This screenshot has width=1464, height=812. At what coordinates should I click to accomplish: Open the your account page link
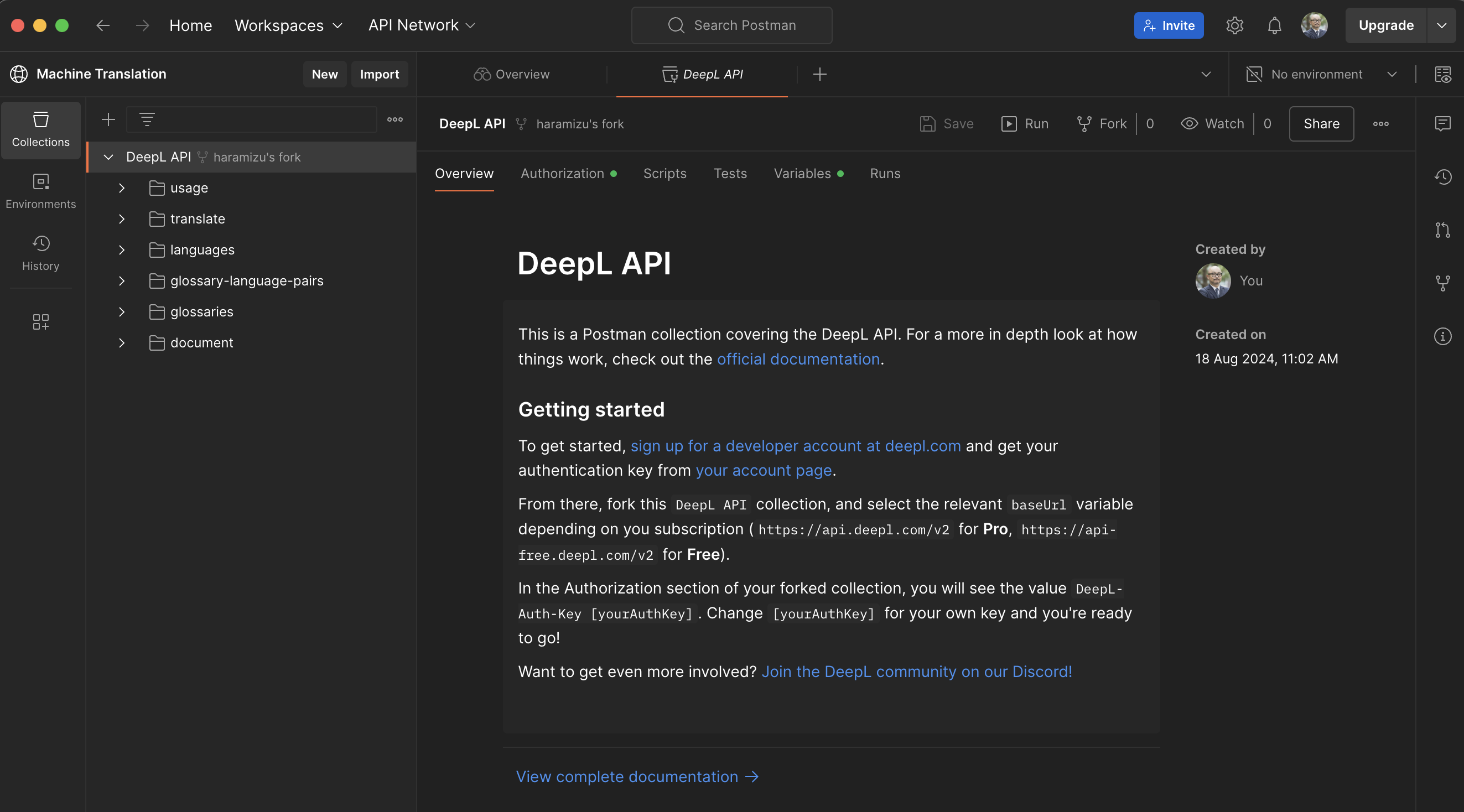(763, 471)
